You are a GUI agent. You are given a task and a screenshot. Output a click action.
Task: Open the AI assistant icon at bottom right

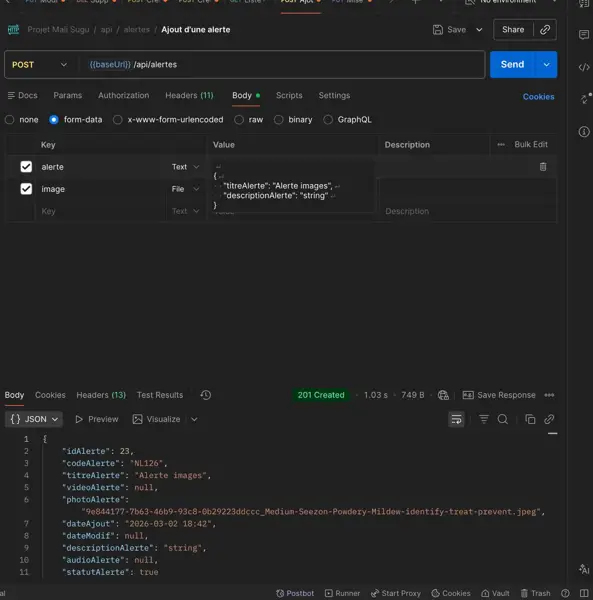coord(584,569)
